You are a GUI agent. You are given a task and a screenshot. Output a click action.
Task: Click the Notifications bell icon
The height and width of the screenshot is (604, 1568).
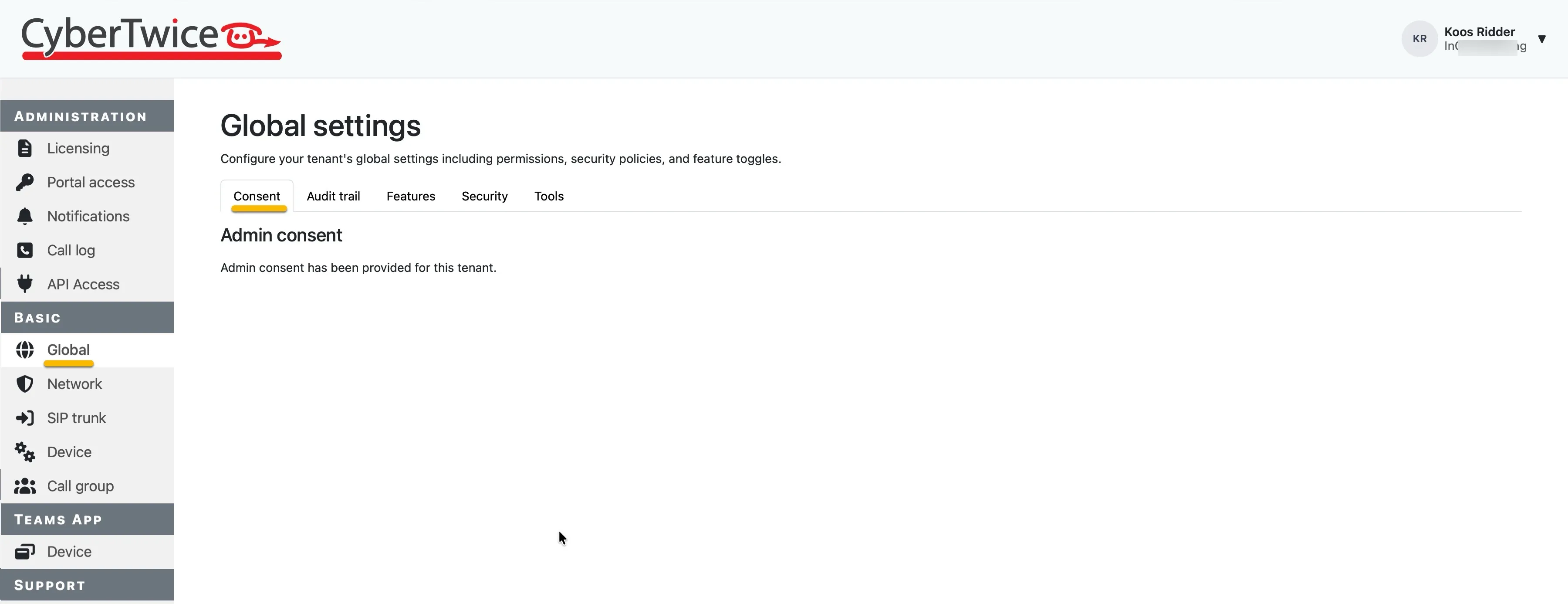(25, 216)
